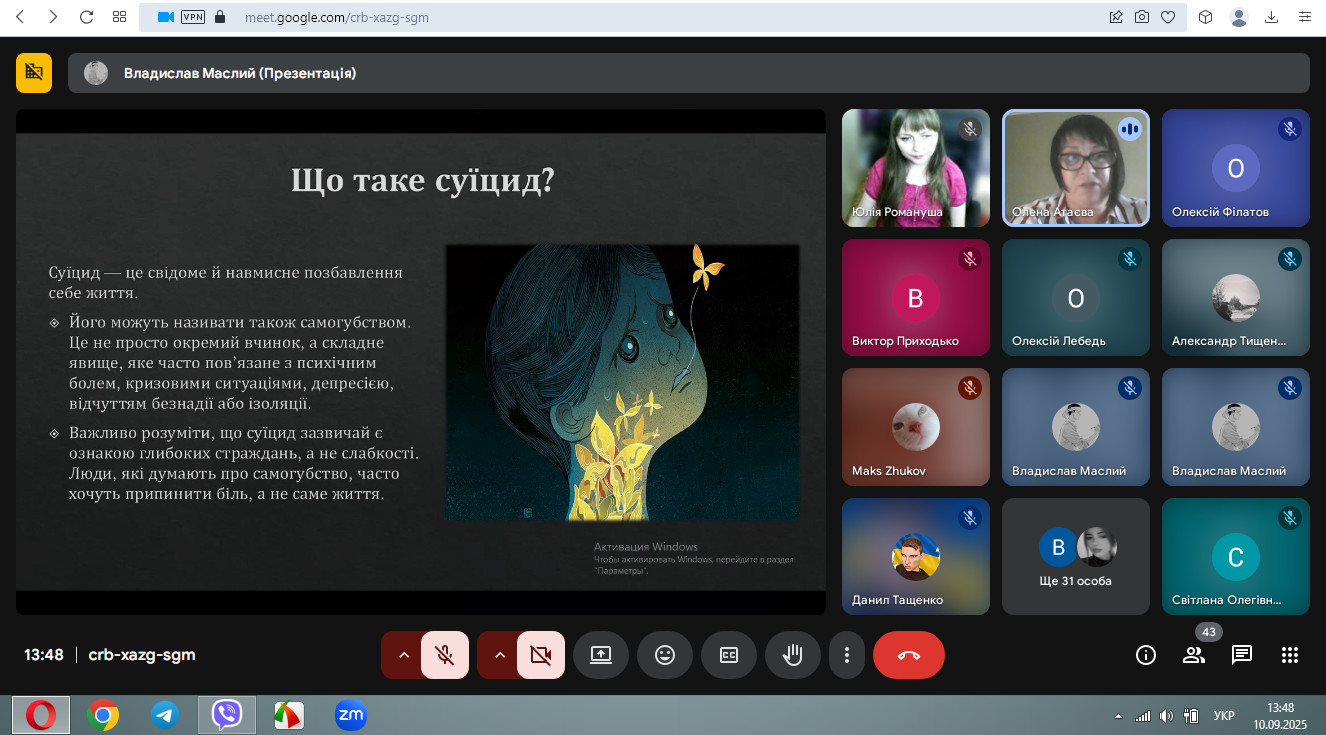Open the taskbar clock and calendar
Image resolution: width=1326 pixels, height=735 pixels.
[1280, 715]
